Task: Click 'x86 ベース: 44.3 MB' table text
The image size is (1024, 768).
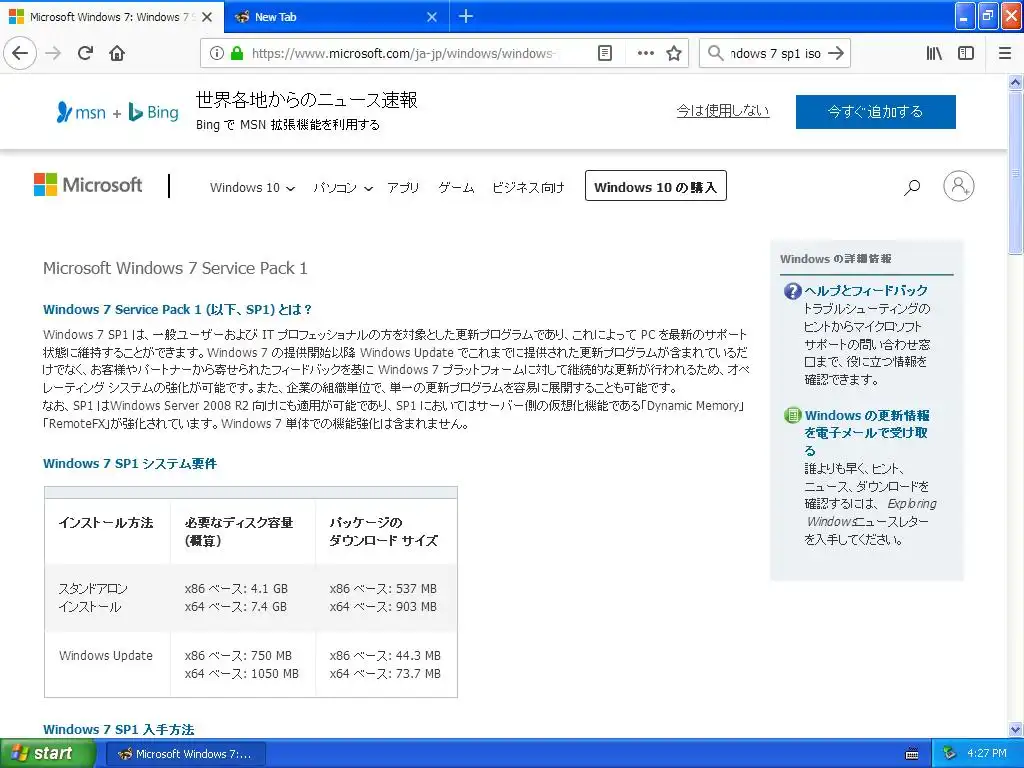Action: point(385,656)
